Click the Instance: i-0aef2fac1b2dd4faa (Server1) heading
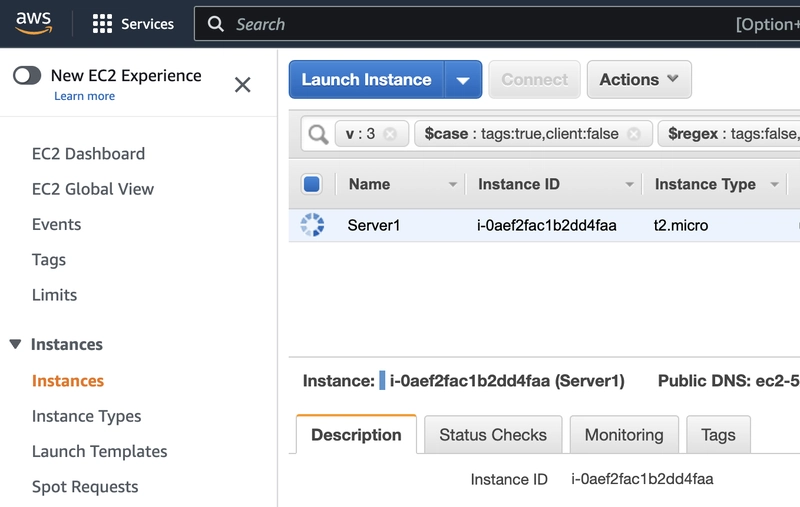Viewport: 800px width, 507px height. pos(463,381)
